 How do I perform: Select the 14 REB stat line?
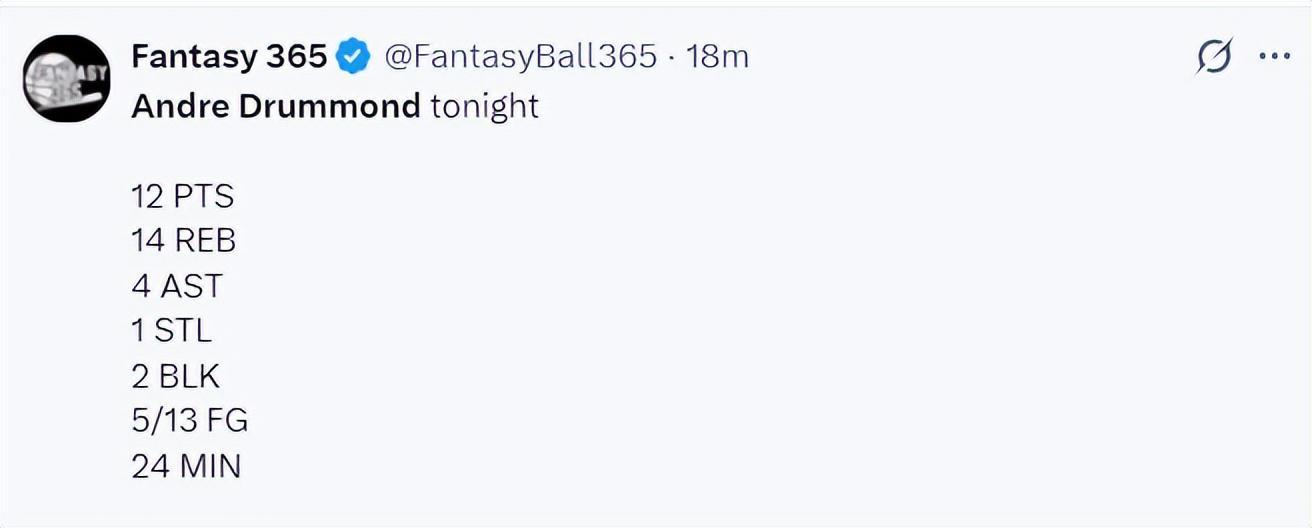coord(183,241)
